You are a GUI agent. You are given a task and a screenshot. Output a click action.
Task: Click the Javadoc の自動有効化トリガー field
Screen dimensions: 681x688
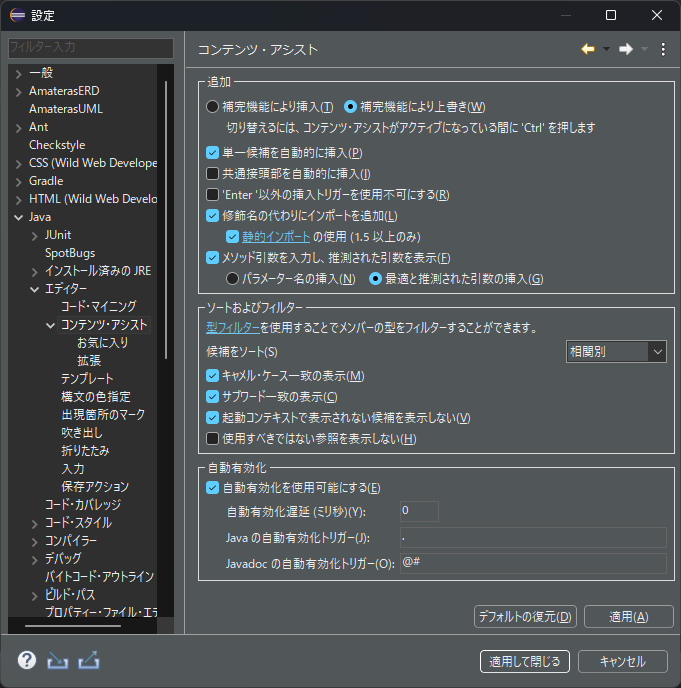click(533, 563)
